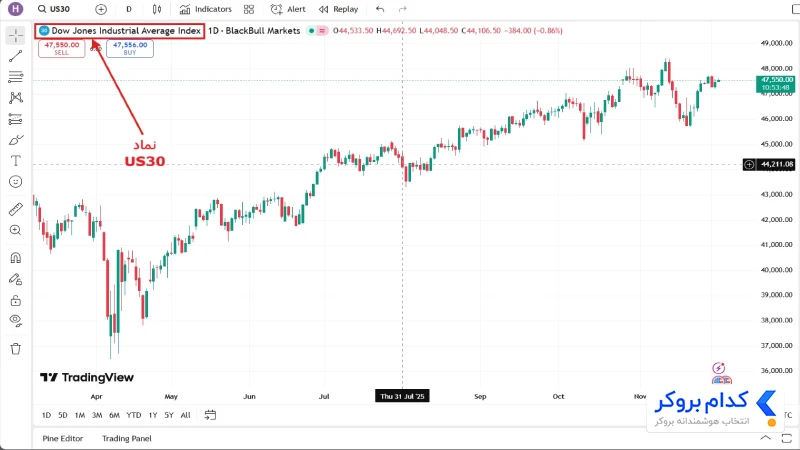Viewport: 800px width, 450px height.
Task: Open symbol search for US30
Action: (x=54, y=9)
